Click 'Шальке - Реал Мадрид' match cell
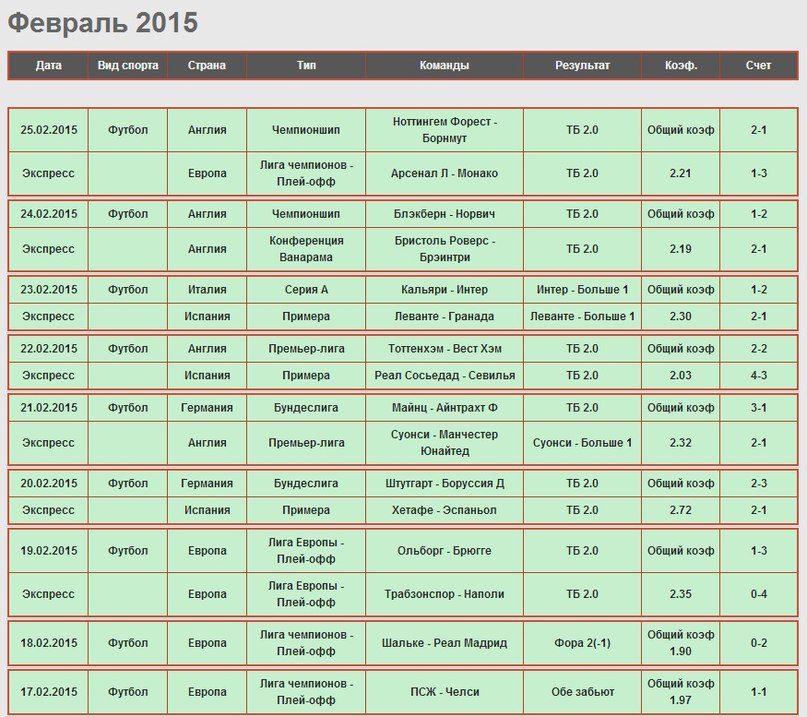The height and width of the screenshot is (717, 807). (444, 643)
